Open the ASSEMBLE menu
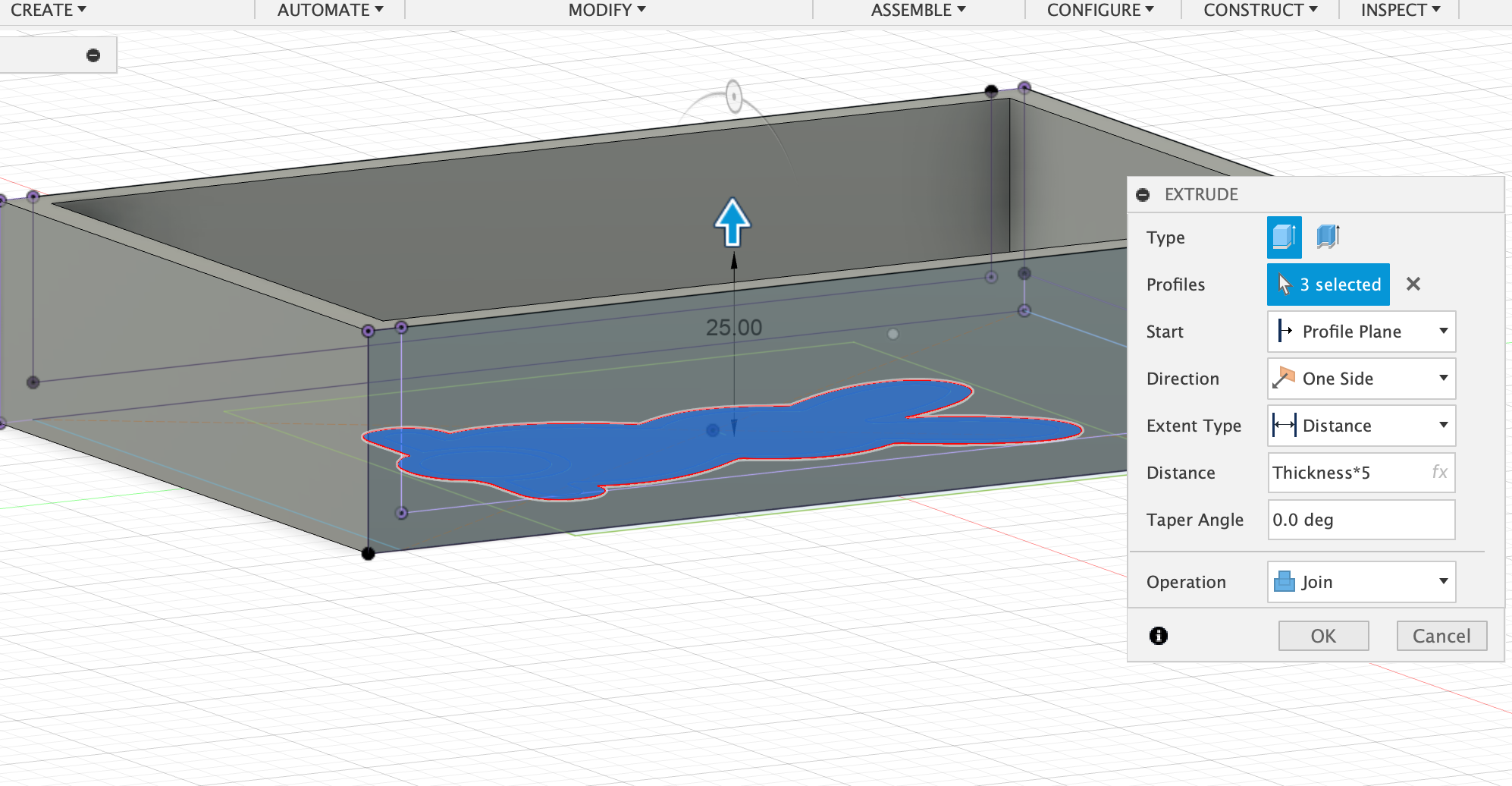 (918, 10)
